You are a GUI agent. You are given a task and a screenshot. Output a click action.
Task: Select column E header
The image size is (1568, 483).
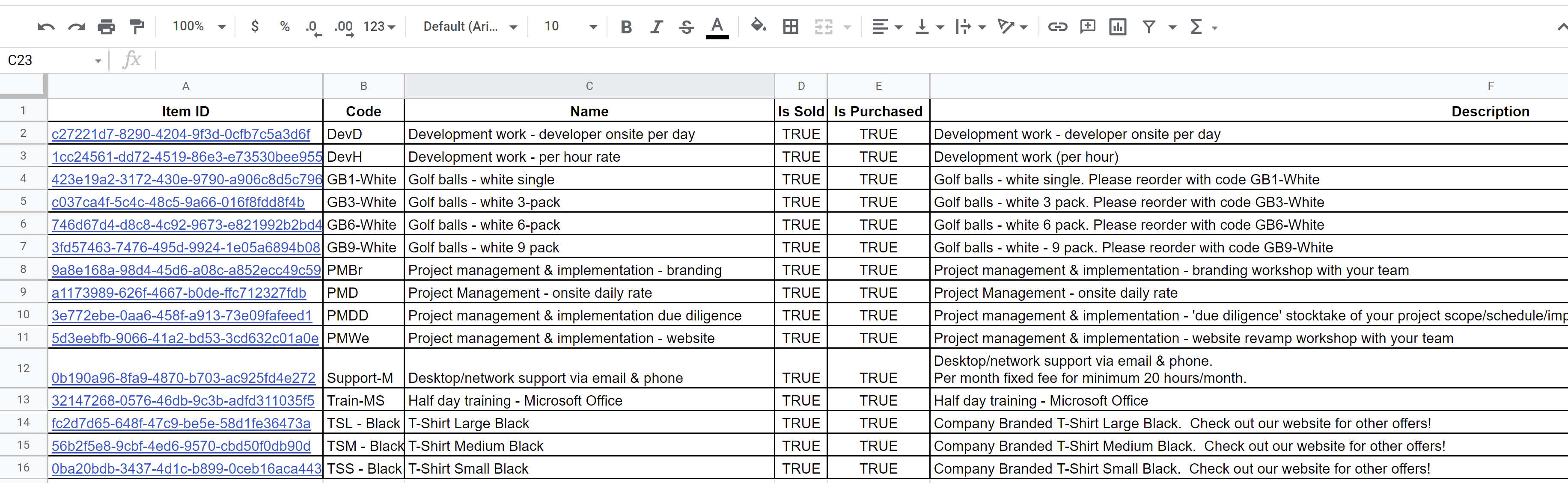click(x=878, y=86)
